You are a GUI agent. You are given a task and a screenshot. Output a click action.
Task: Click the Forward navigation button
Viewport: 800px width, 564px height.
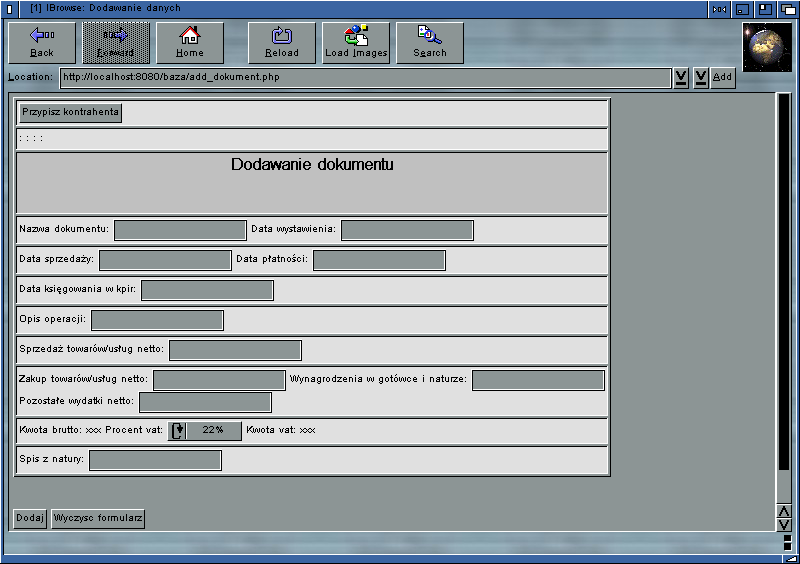click(116, 43)
